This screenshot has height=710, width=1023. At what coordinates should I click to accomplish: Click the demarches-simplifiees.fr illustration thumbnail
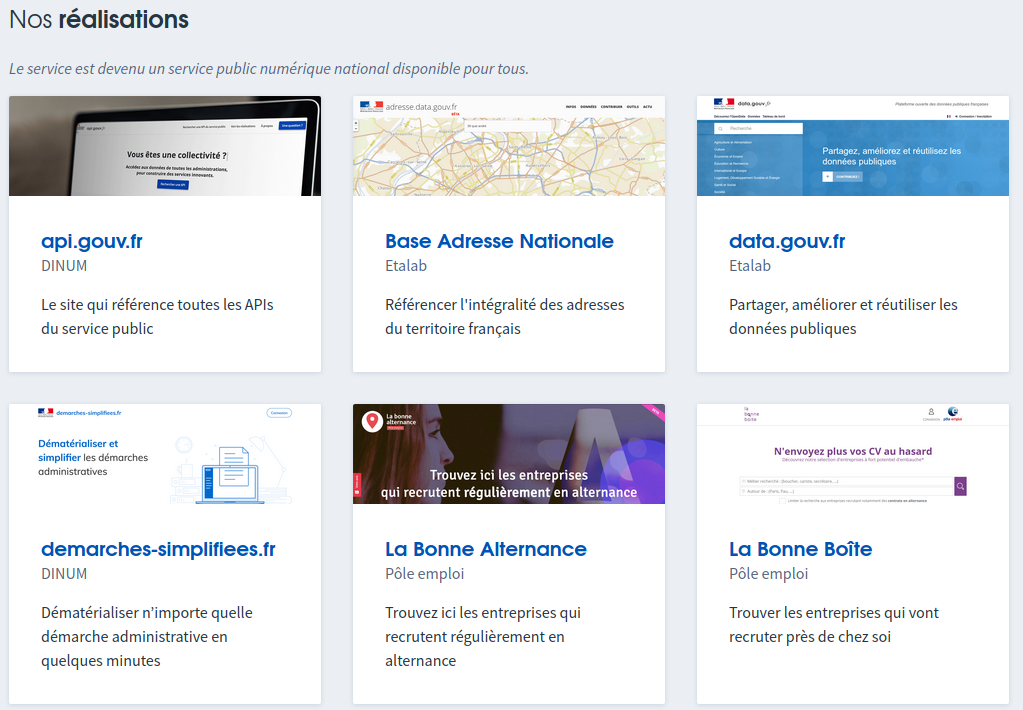(x=165, y=454)
